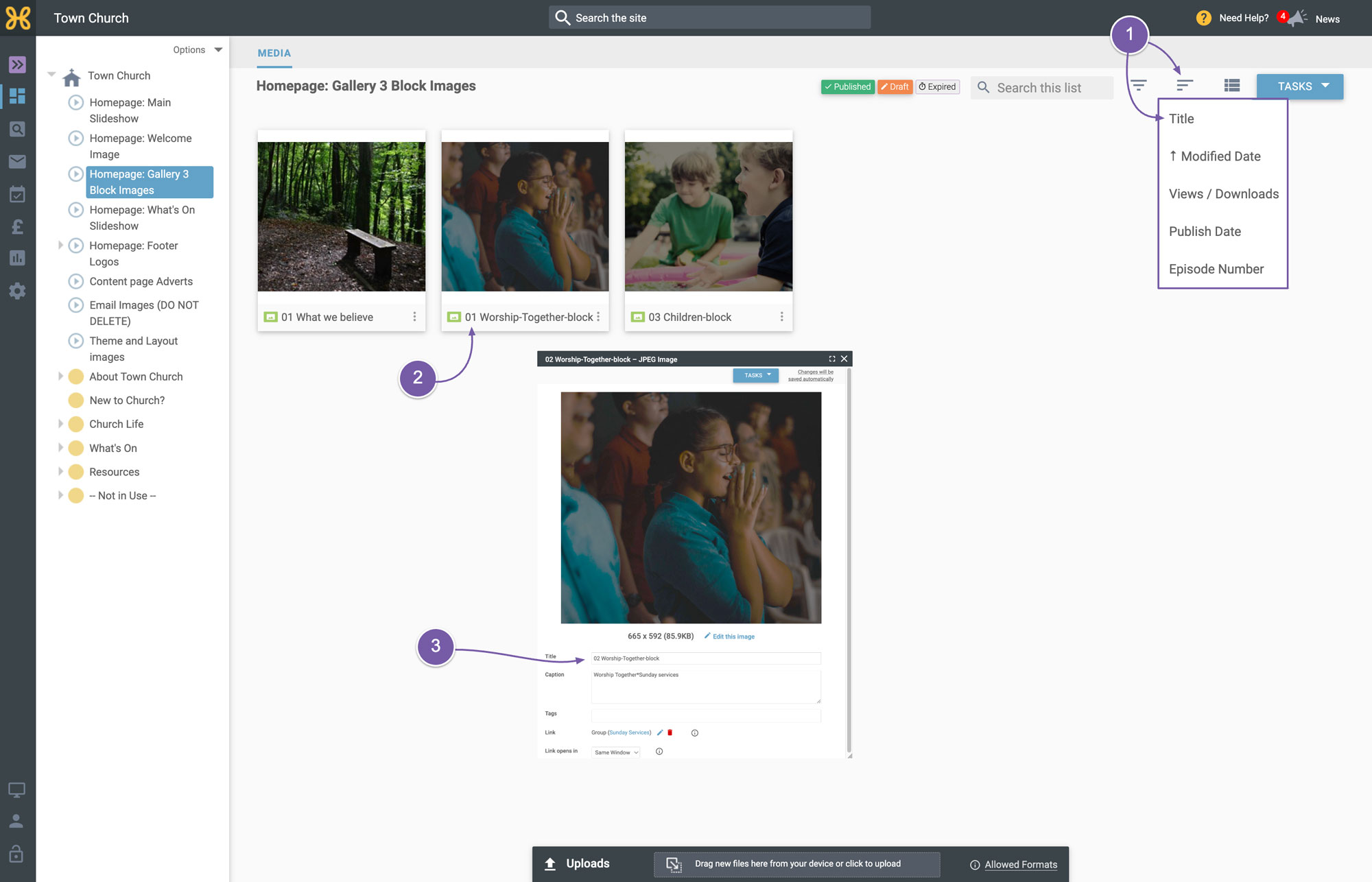The width and height of the screenshot is (1372, 882).
Task: Open the pound finance icon in sidebar
Action: point(17,226)
